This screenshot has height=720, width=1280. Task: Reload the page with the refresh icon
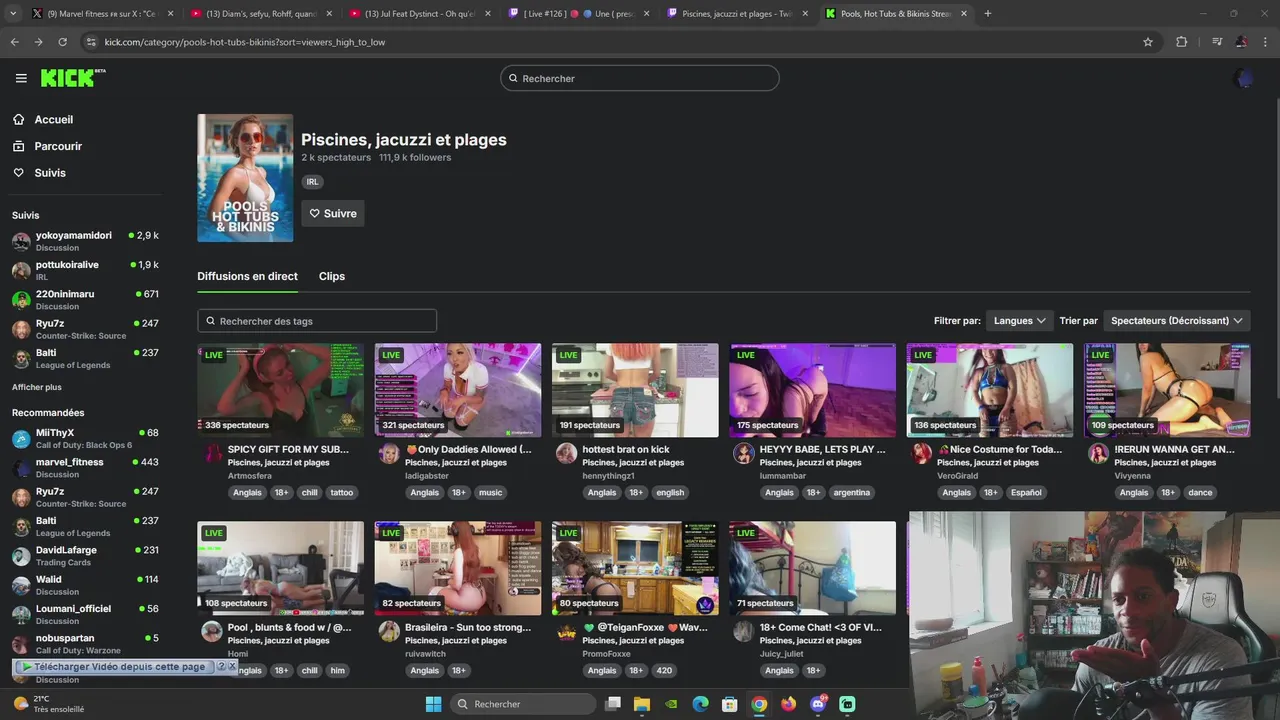pos(62,42)
